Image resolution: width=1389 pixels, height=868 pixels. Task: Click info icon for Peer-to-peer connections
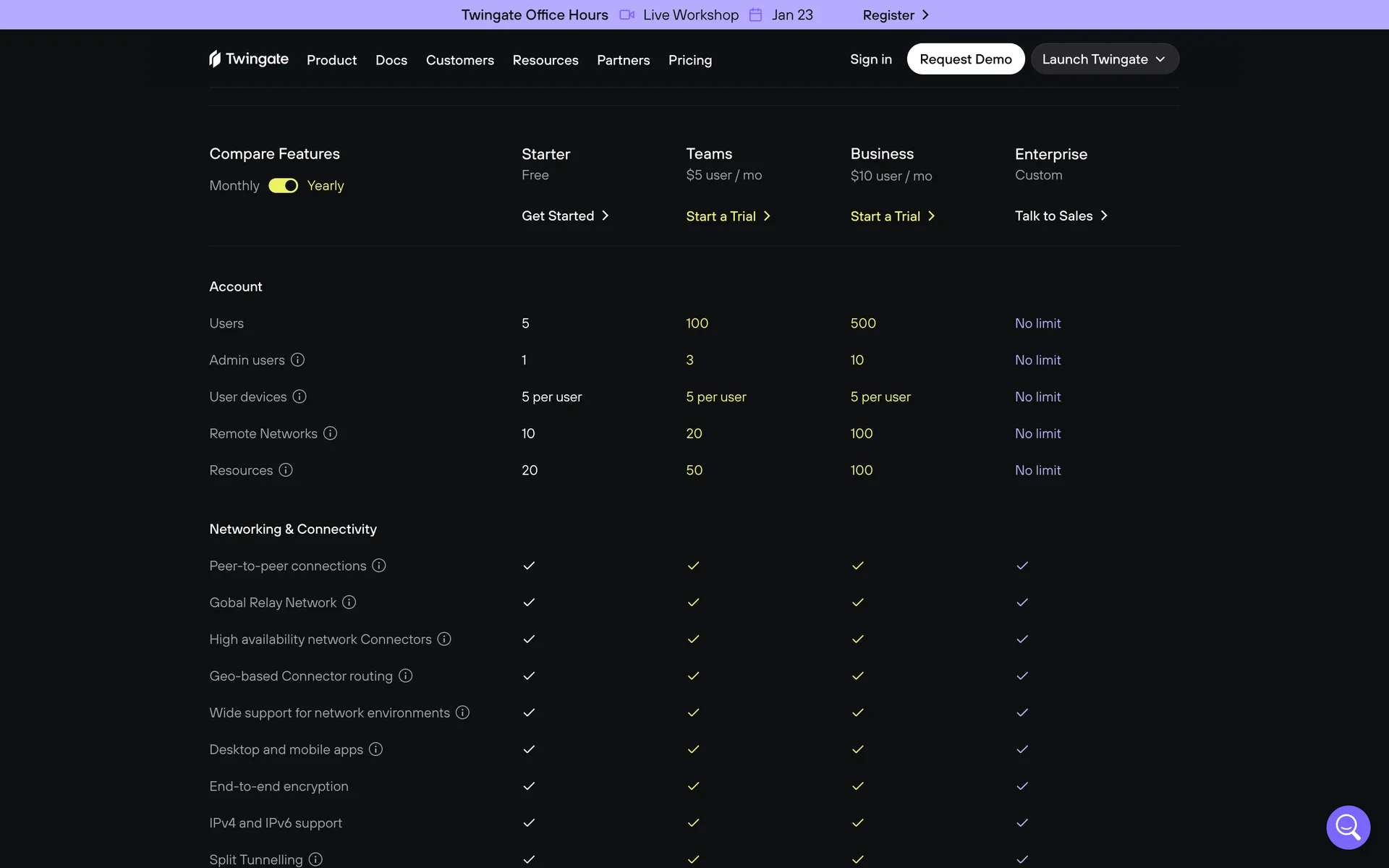(379, 566)
